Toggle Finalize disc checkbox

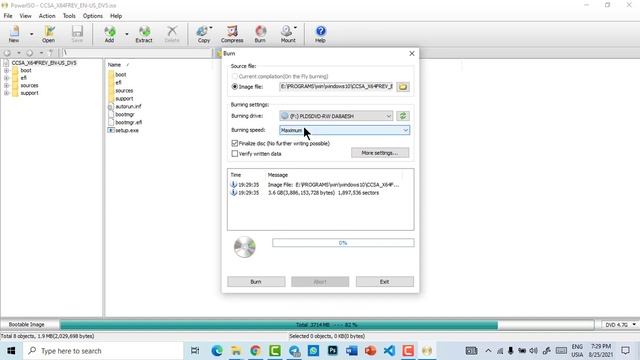pyautogui.click(x=235, y=143)
